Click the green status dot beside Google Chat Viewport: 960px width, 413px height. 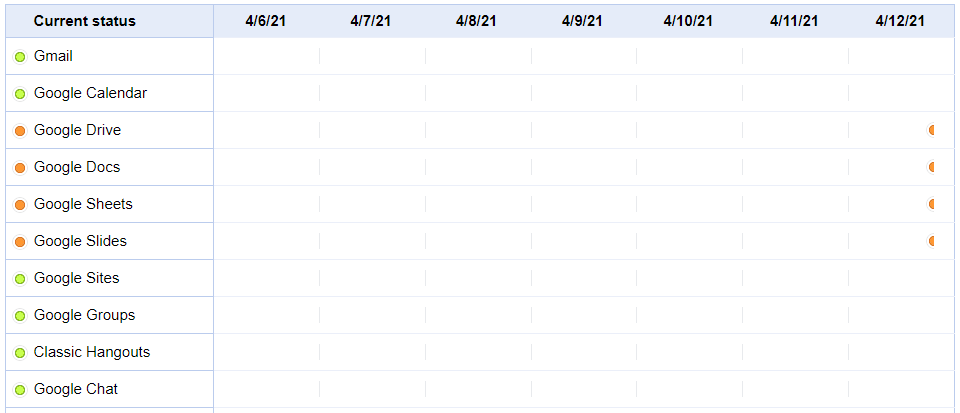click(x=20, y=390)
